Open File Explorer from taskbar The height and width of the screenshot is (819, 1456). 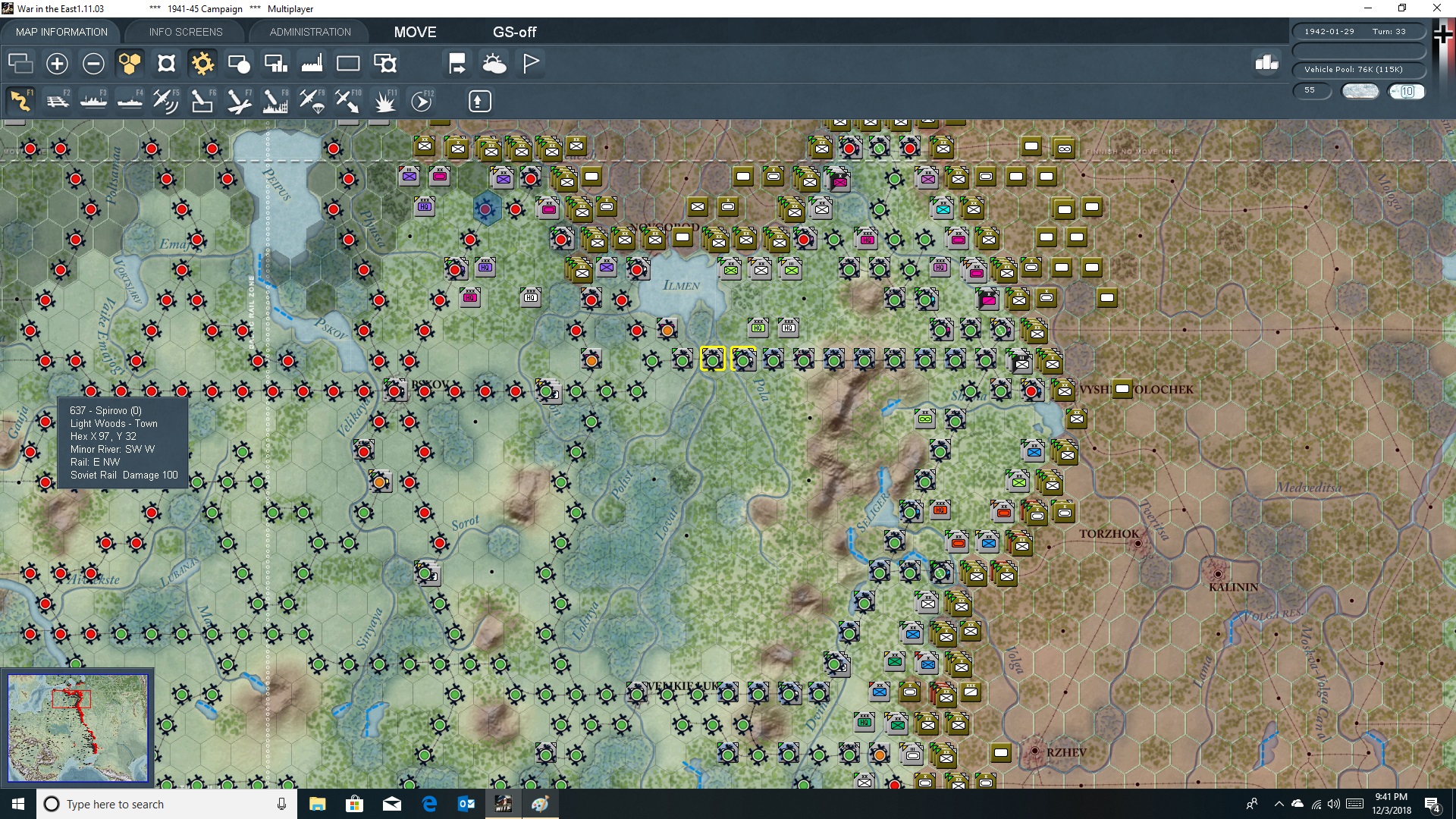click(x=317, y=804)
